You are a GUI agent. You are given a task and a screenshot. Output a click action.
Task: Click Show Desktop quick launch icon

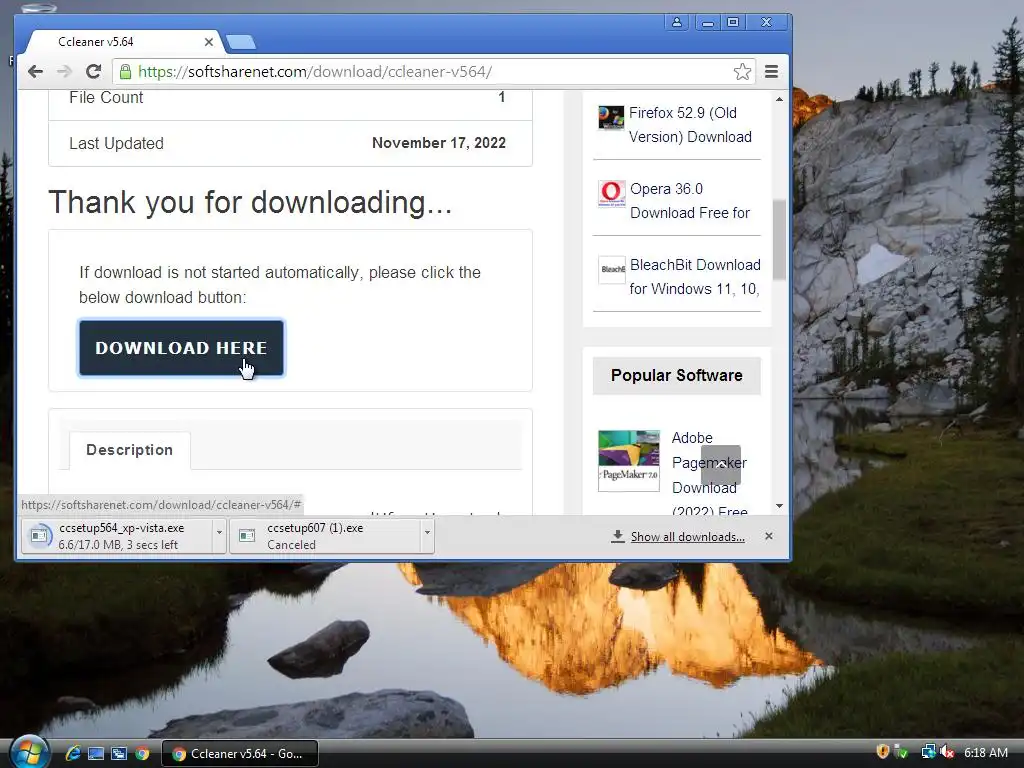[96, 754]
